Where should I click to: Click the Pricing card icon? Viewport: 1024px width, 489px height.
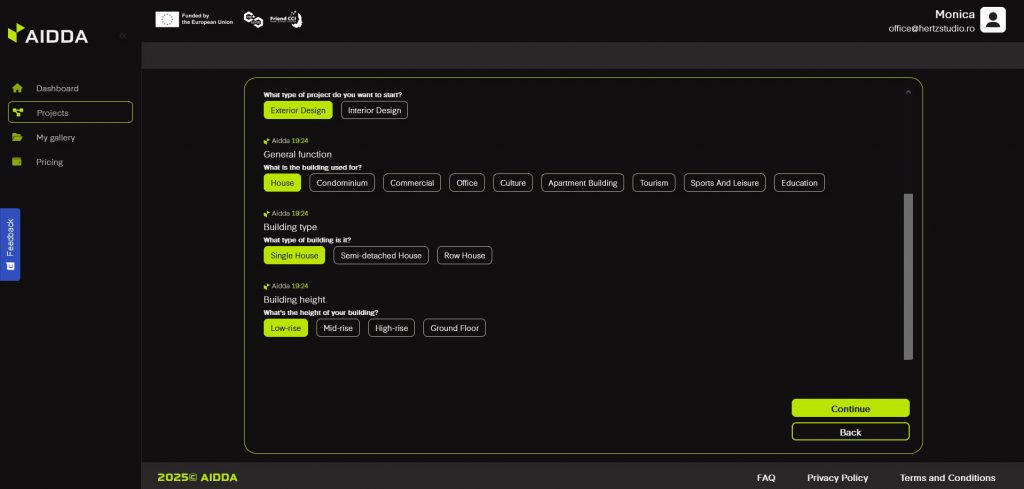[x=17, y=162]
